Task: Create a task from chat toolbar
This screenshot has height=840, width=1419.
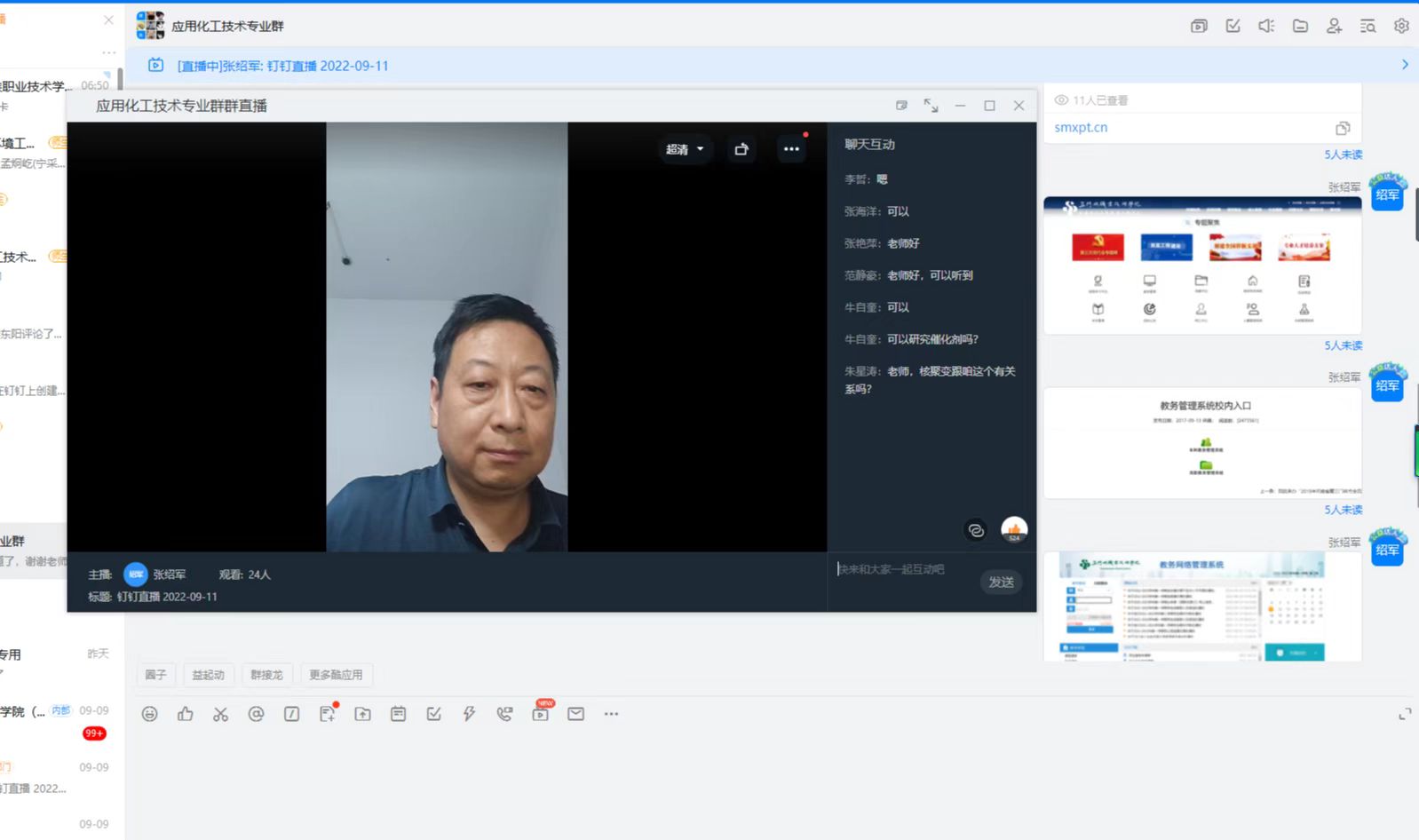Action: click(433, 714)
